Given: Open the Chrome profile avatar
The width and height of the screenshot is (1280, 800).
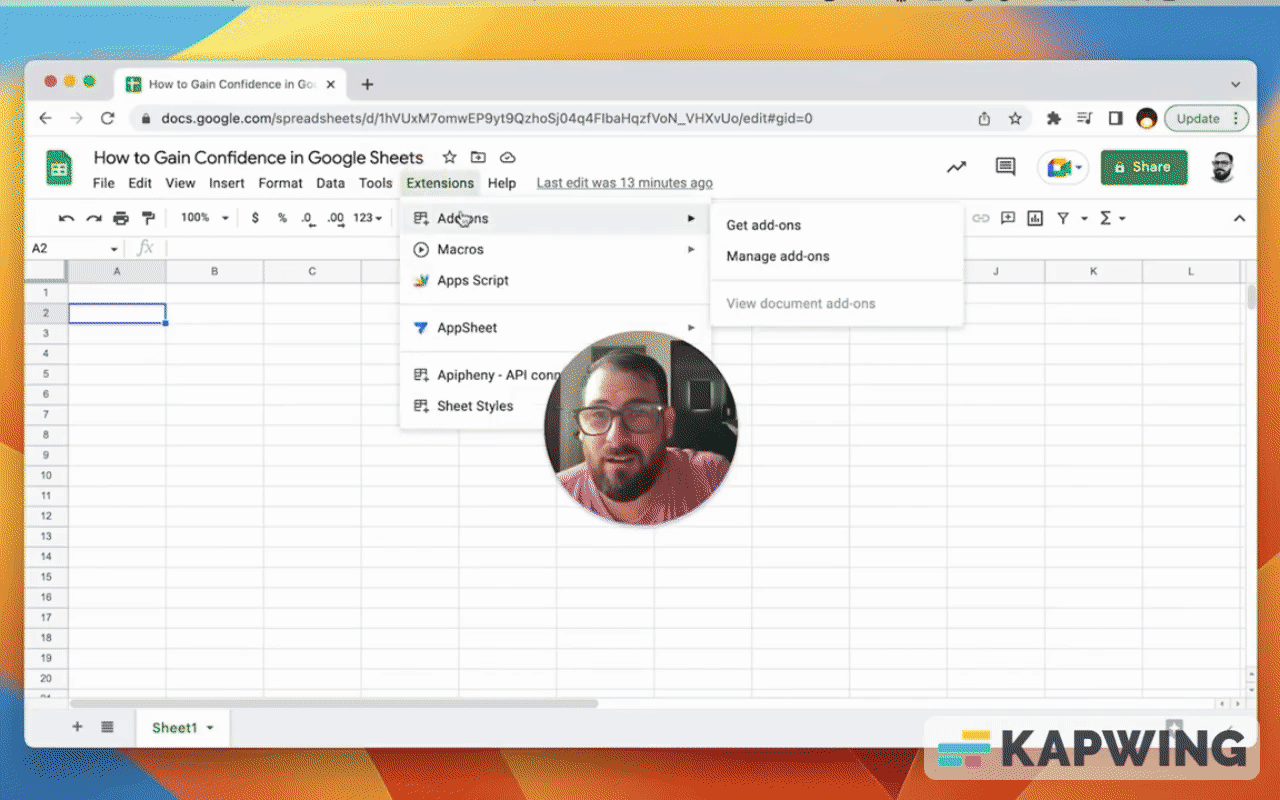Looking at the screenshot, I should pos(1147,118).
